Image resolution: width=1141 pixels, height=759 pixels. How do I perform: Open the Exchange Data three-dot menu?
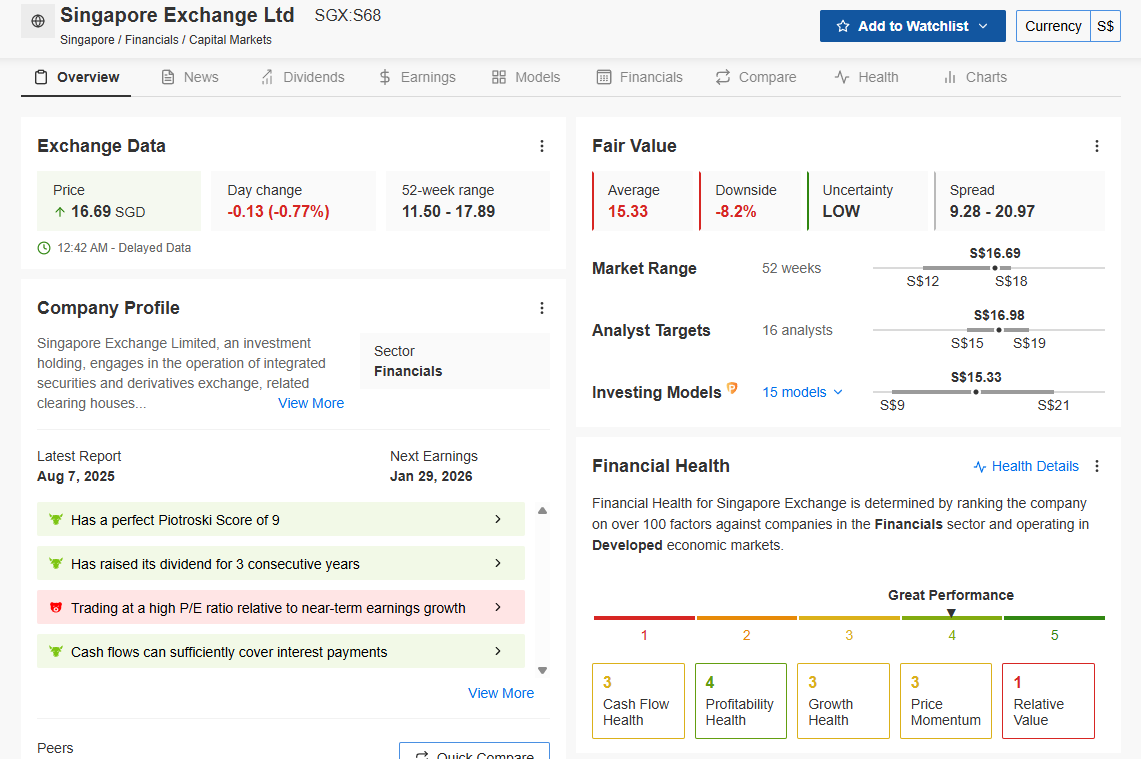(x=541, y=146)
